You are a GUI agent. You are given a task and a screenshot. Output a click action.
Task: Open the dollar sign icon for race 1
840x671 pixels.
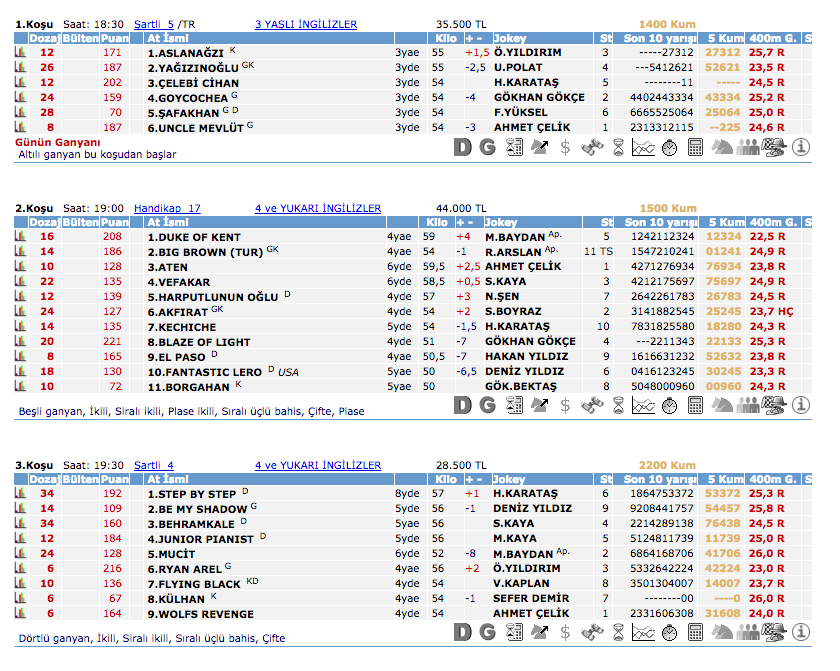565,148
